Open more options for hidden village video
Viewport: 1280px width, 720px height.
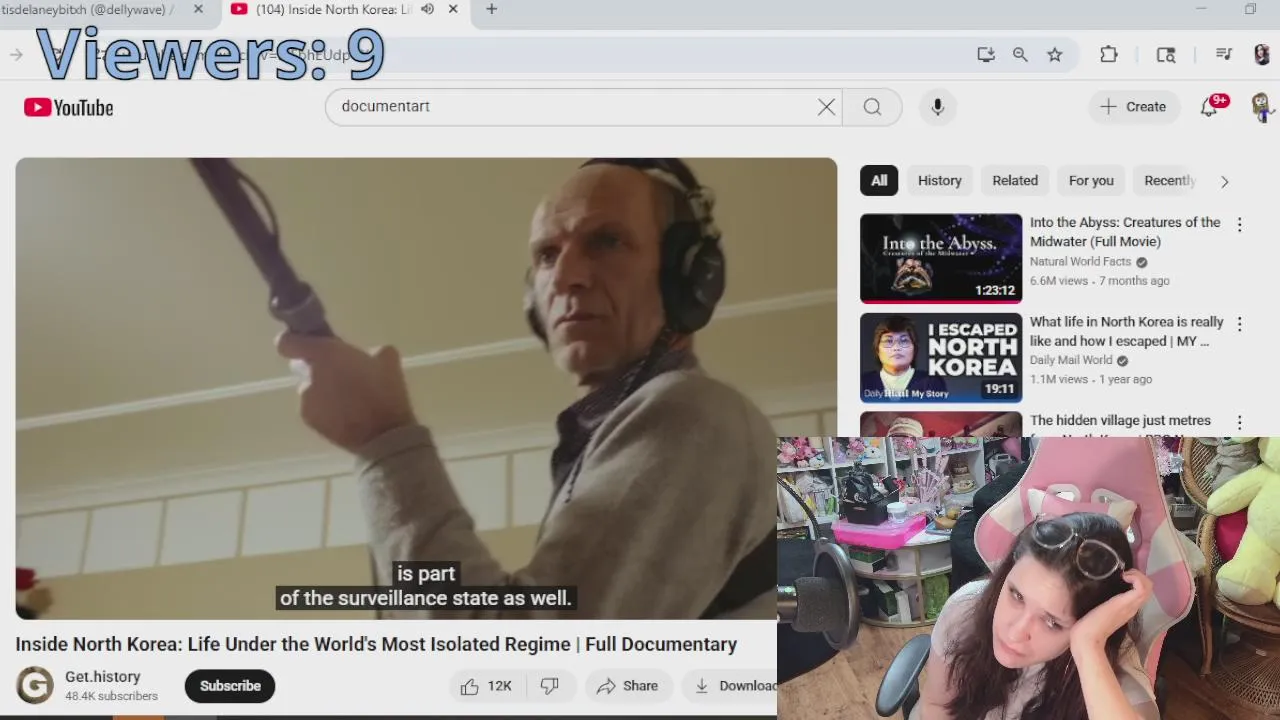pos(1240,423)
